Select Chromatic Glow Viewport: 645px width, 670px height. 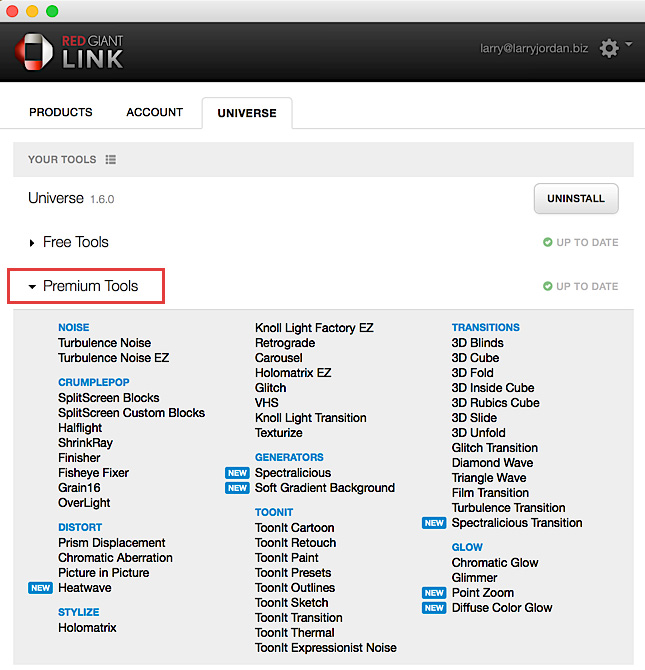[495, 563]
